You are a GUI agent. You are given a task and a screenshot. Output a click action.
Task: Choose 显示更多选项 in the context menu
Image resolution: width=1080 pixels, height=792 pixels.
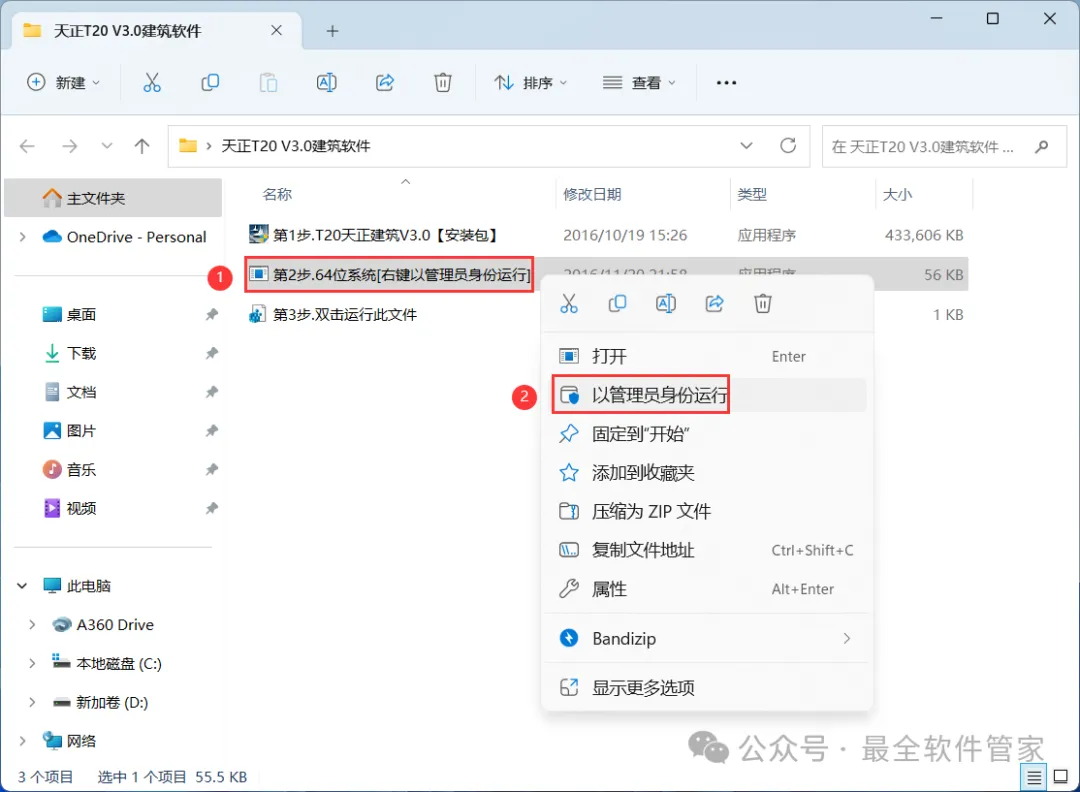pos(707,687)
